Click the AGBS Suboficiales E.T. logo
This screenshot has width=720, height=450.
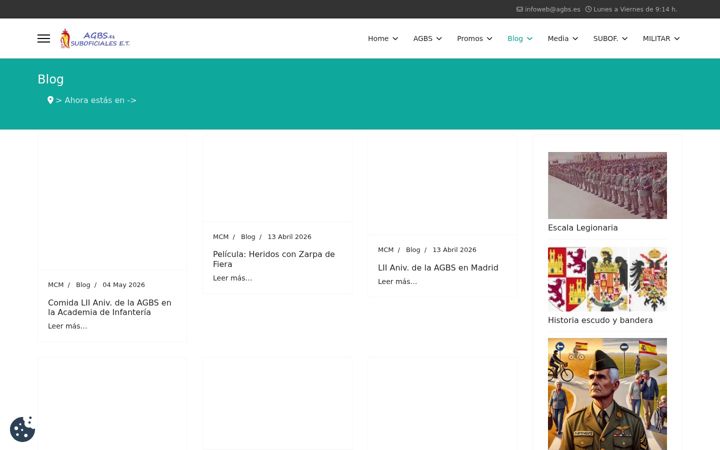pos(95,39)
